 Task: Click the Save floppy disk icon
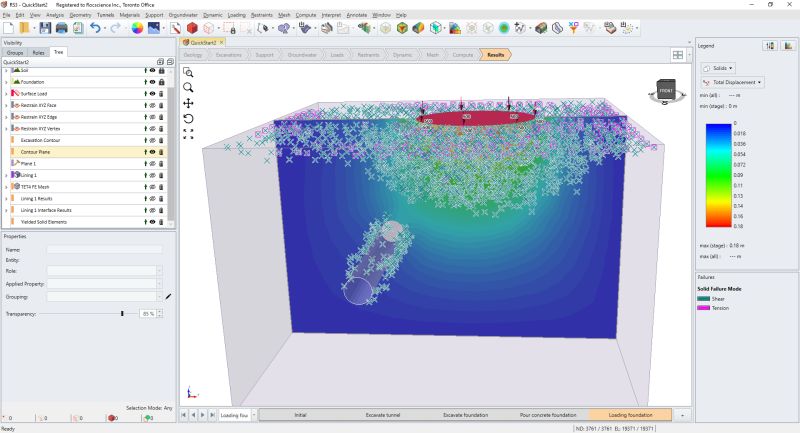45,28
